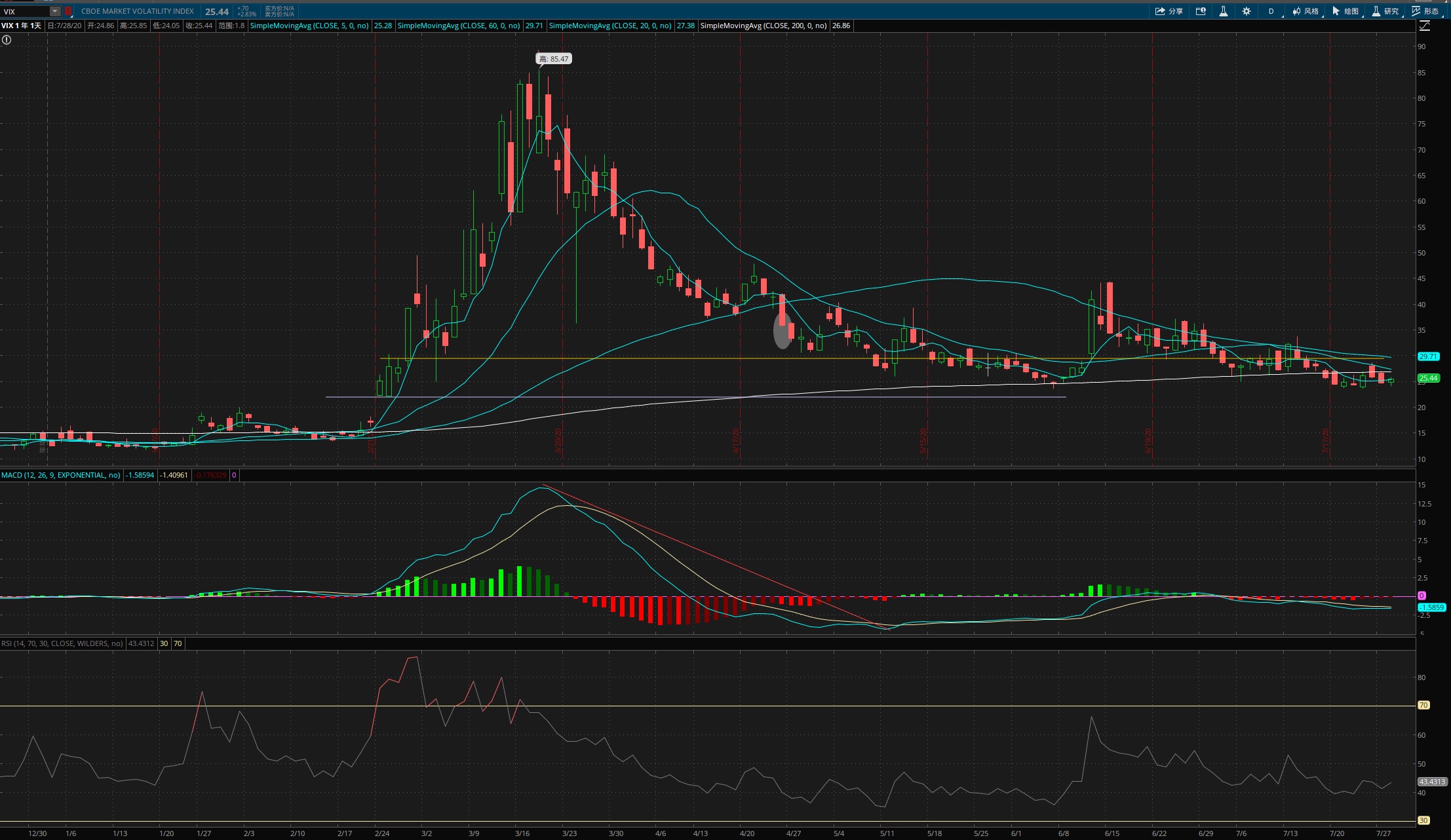Viewport: 1451px width, 840px height.
Task: Click the +2.83% percent change value
Action: pyautogui.click(x=247, y=14)
